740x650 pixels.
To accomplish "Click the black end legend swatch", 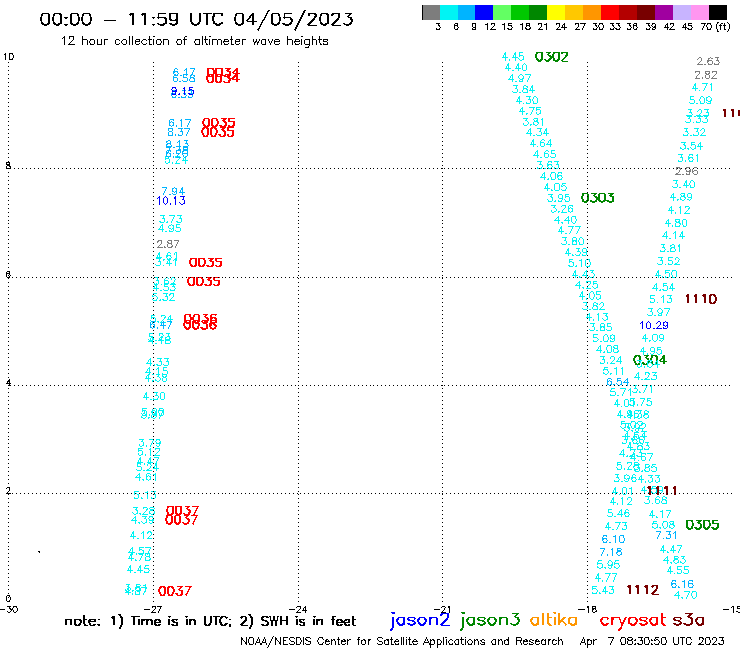I will pyautogui.click(x=718, y=12).
